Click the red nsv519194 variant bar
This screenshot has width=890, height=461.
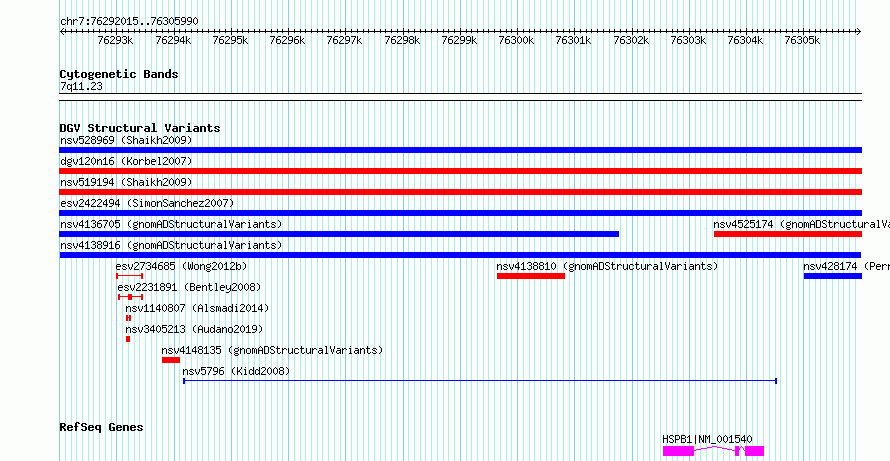pyautogui.click(x=461, y=192)
